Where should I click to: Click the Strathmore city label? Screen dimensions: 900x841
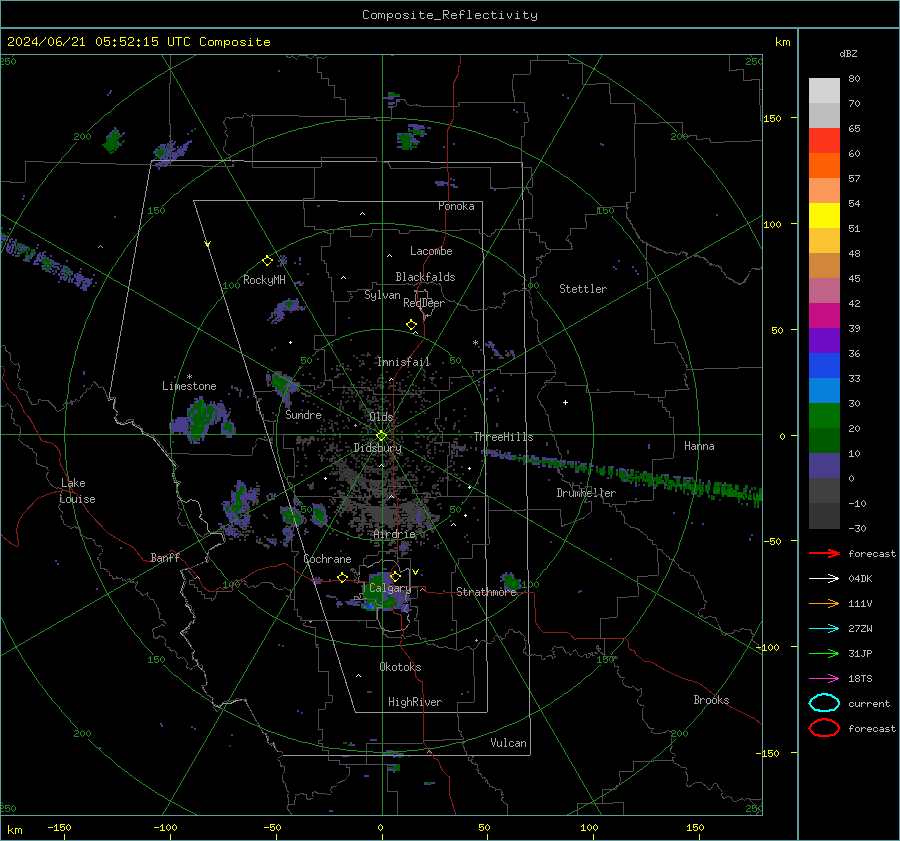coord(486,592)
